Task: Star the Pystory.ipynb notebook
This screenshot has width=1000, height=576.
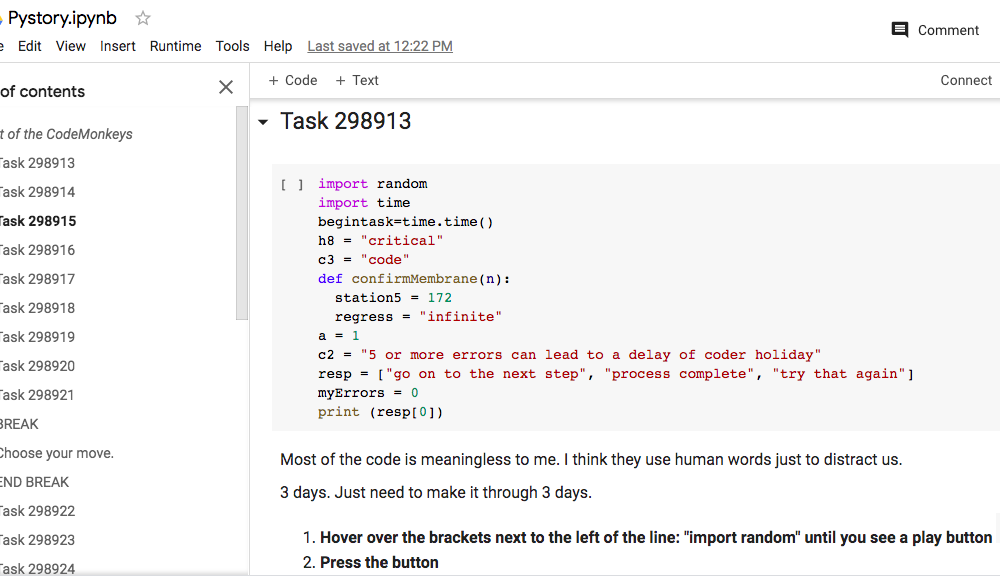Action: point(143,18)
